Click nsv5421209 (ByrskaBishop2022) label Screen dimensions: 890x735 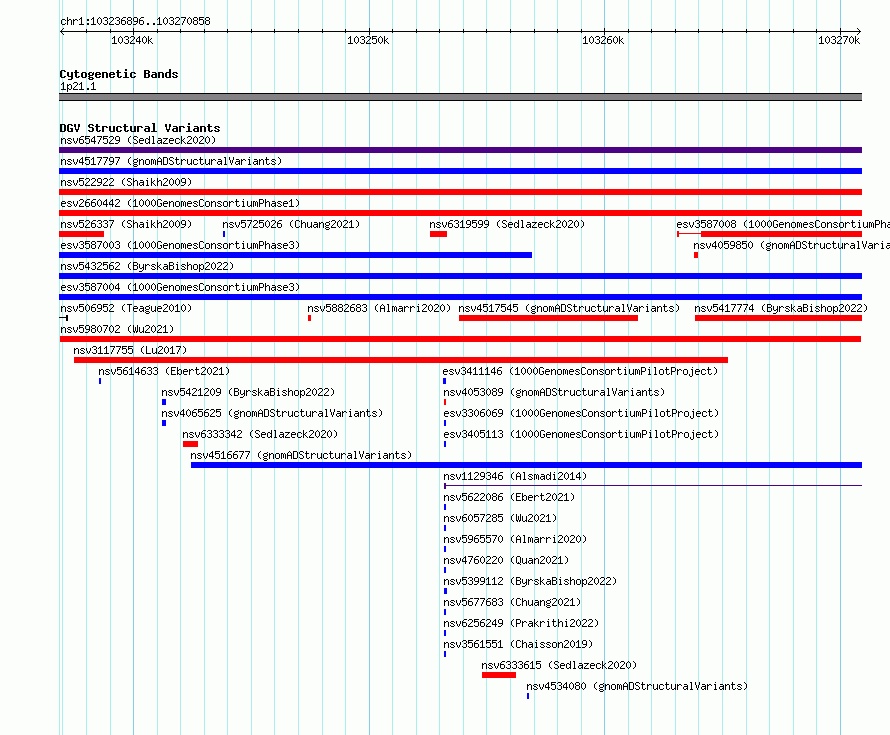[248, 392]
